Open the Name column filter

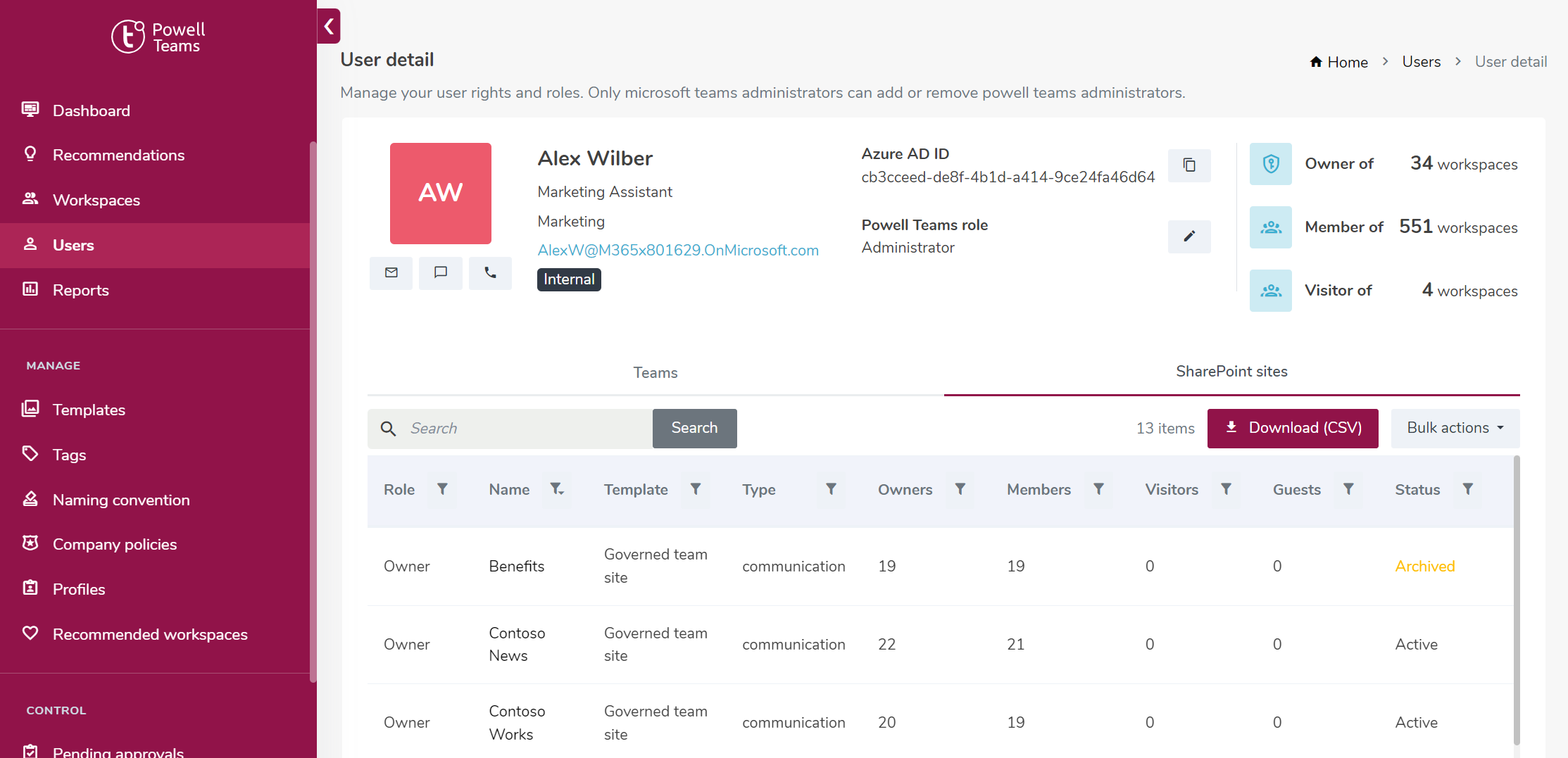[x=556, y=489]
